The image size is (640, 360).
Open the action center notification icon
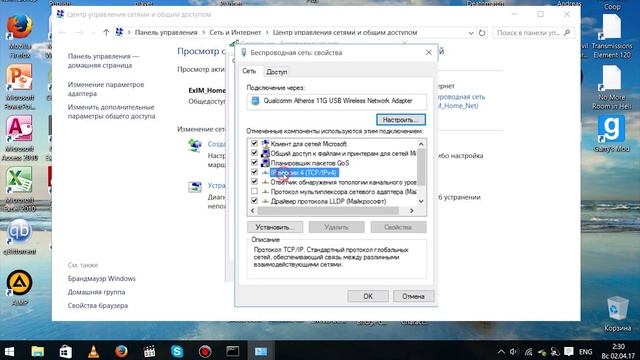569,352
